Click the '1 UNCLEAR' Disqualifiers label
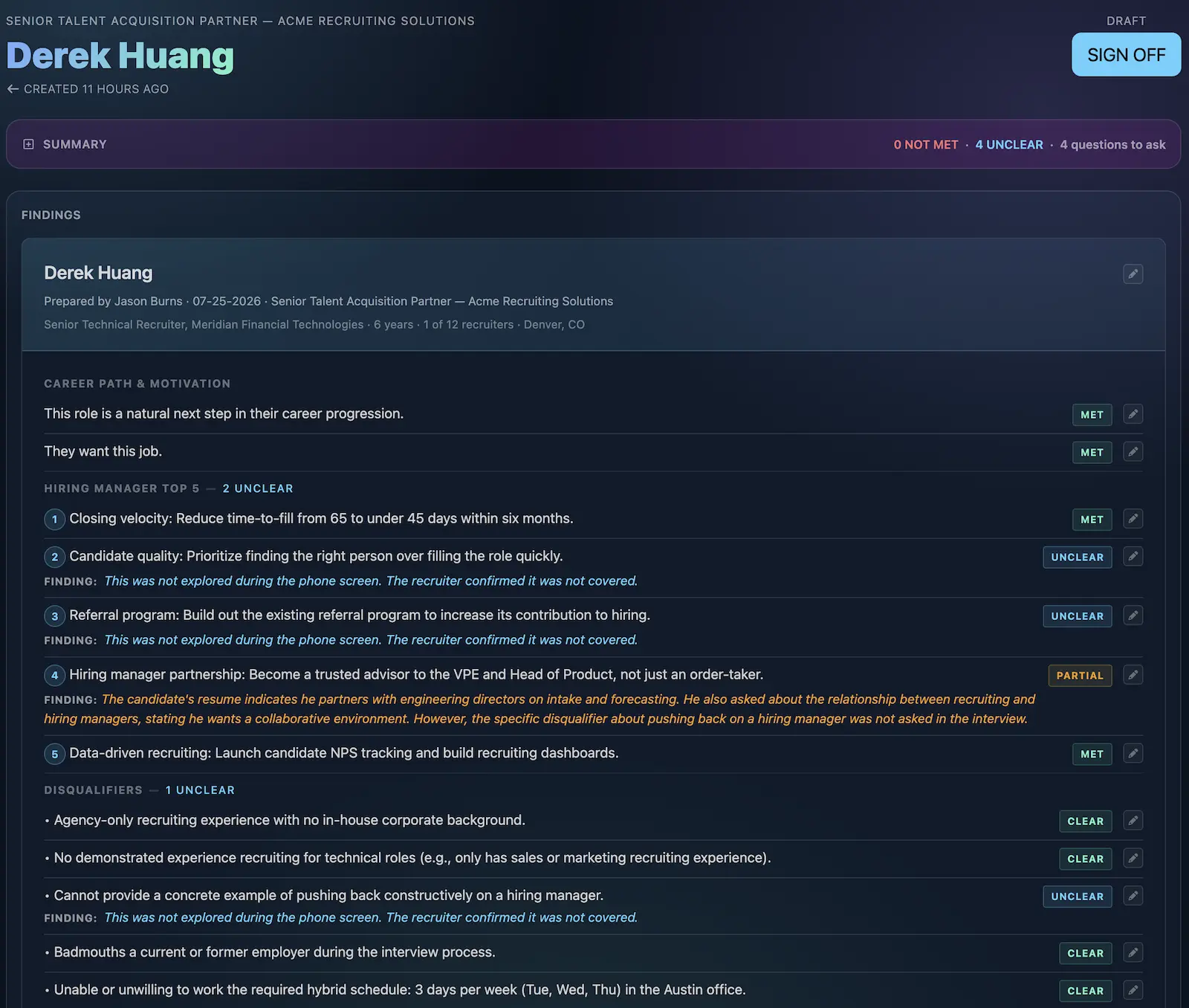This screenshot has width=1189, height=1008. pos(200,790)
